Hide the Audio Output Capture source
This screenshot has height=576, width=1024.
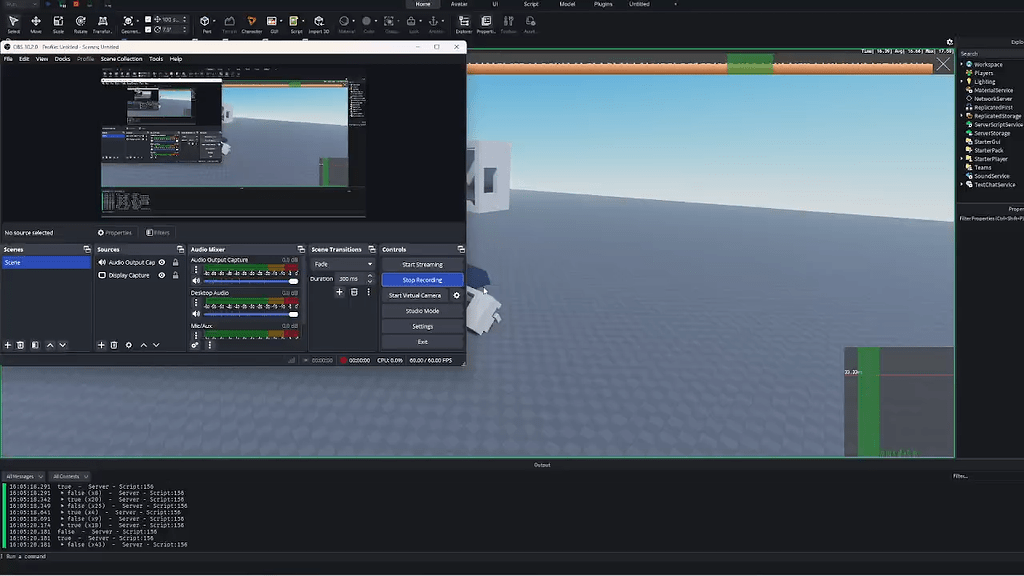point(162,263)
